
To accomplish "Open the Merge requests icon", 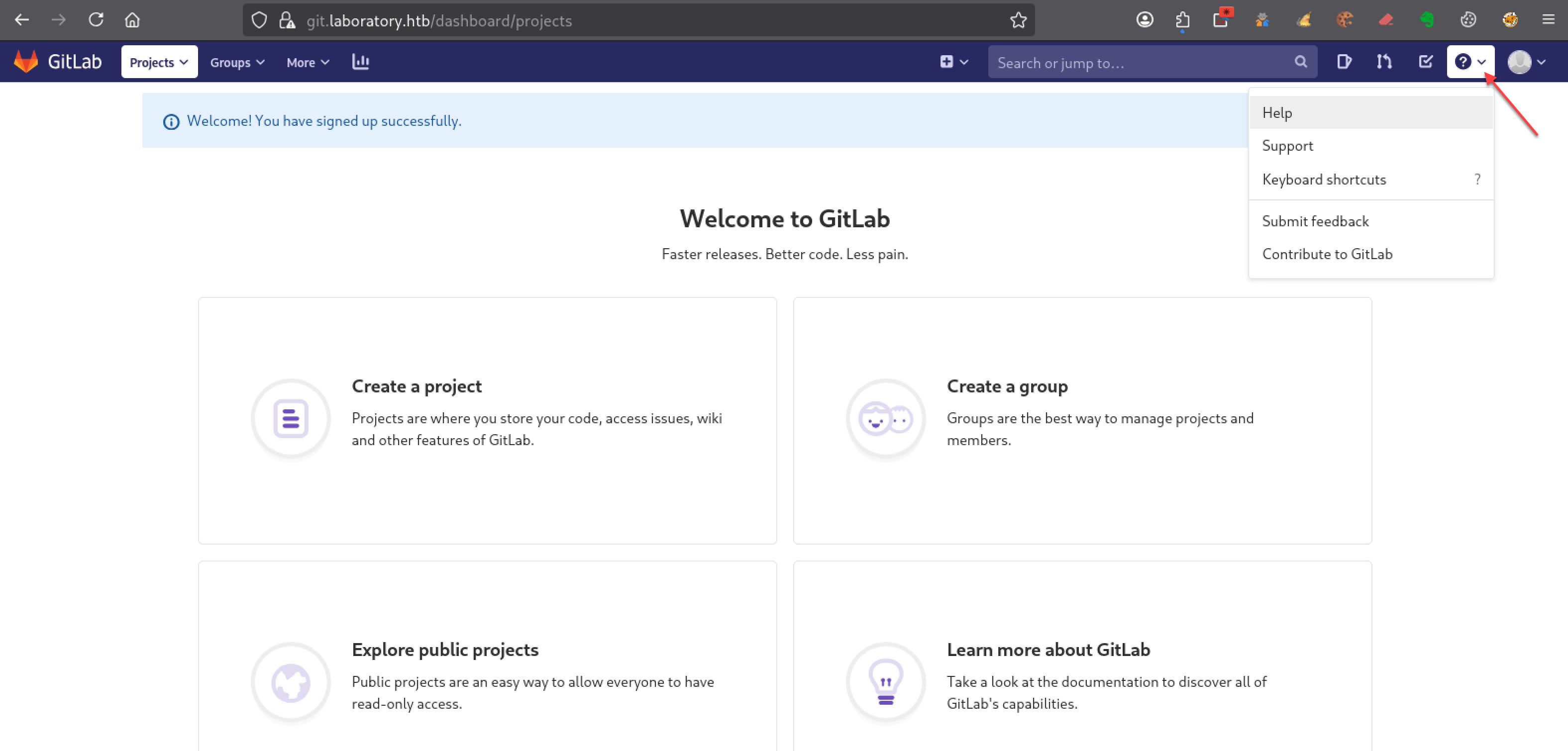I will pyautogui.click(x=1384, y=62).
